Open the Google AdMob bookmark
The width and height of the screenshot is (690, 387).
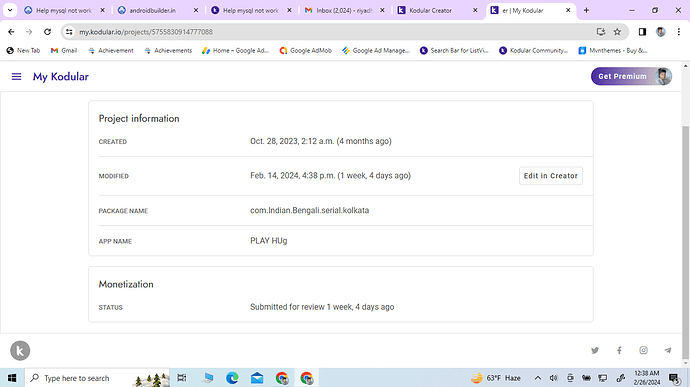[305, 51]
